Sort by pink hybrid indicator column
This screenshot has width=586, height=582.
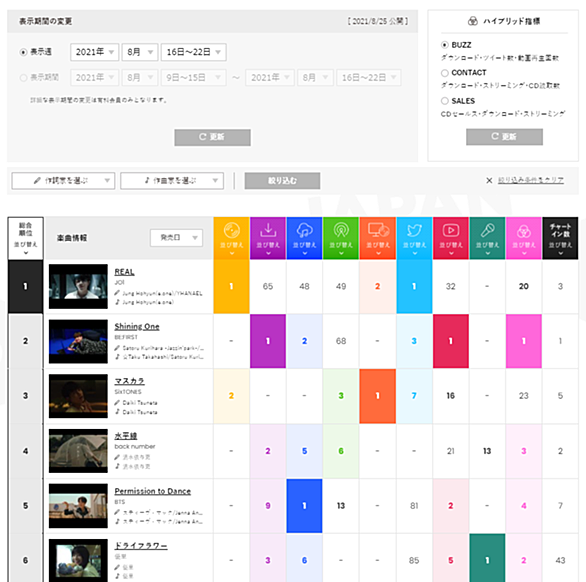point(524,238)
